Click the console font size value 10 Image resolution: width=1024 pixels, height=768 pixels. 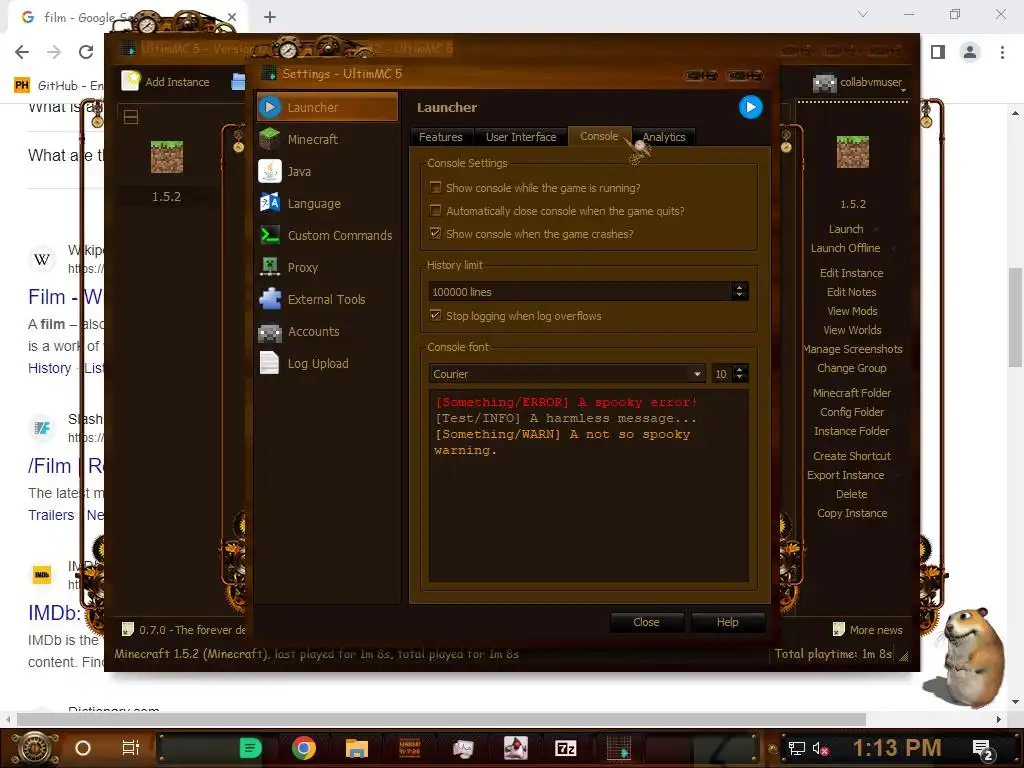[x=721, y=374]
